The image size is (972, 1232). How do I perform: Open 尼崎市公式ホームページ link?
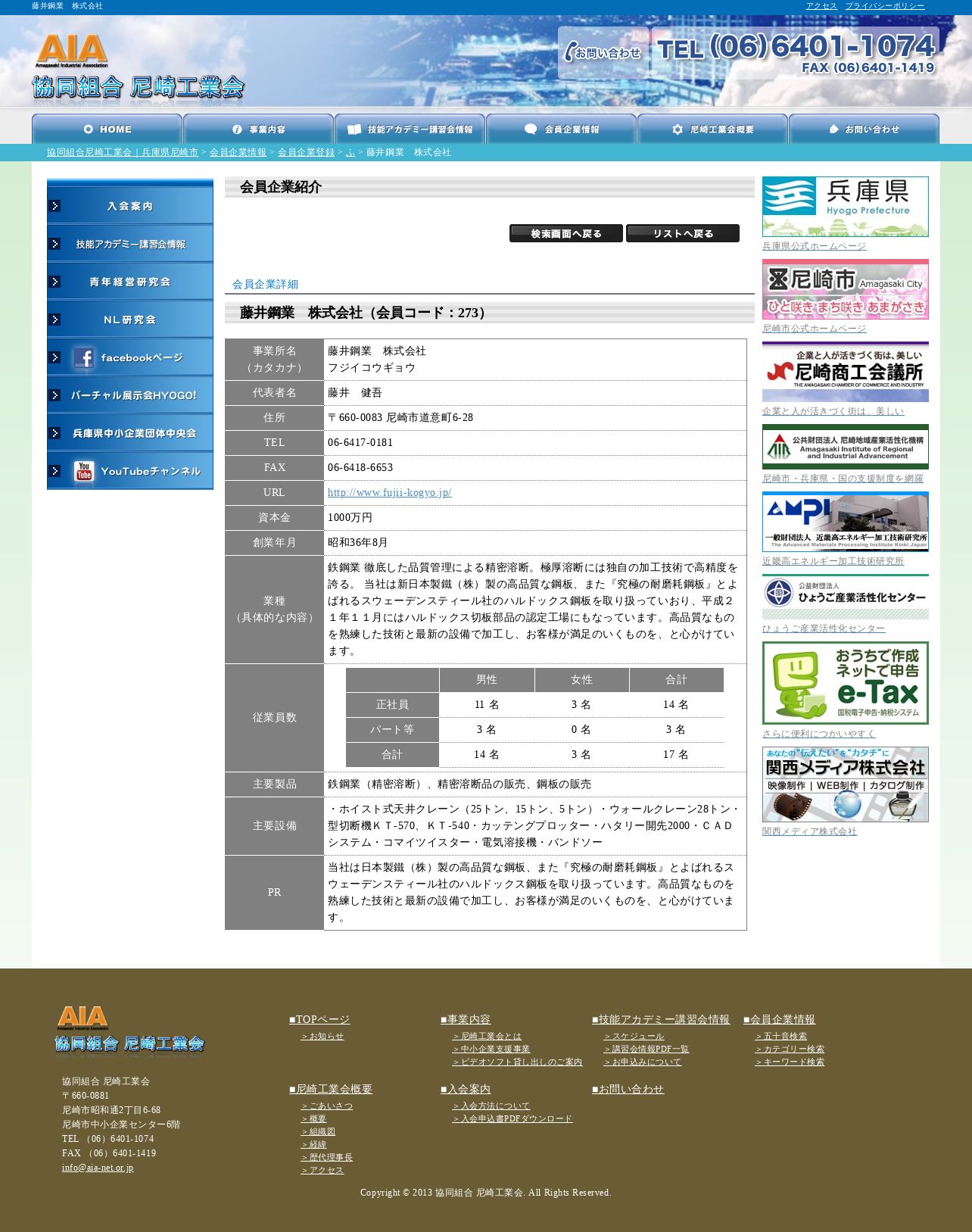[815, 329]
